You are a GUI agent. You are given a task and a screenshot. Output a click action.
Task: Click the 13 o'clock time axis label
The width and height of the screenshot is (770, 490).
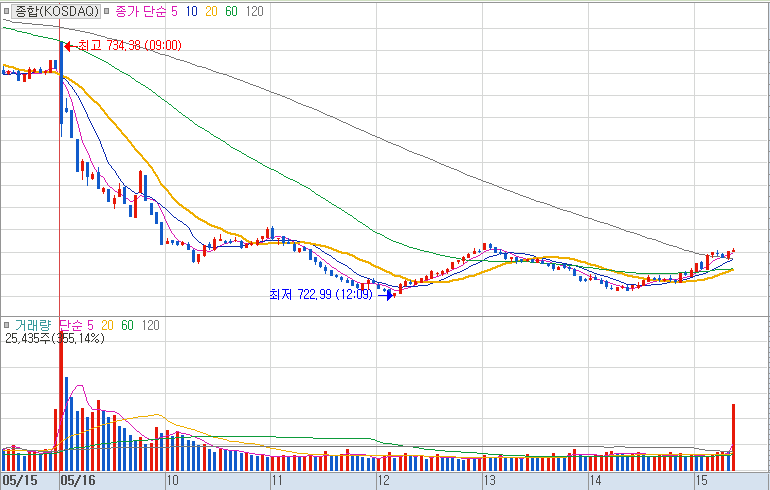[490, 481]
